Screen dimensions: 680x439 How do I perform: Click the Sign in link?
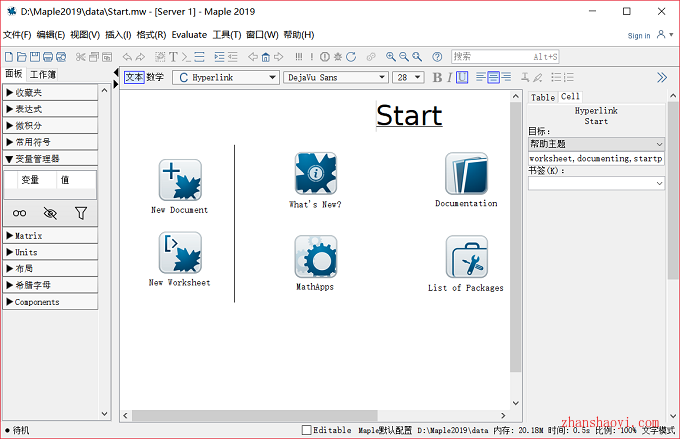639,36
